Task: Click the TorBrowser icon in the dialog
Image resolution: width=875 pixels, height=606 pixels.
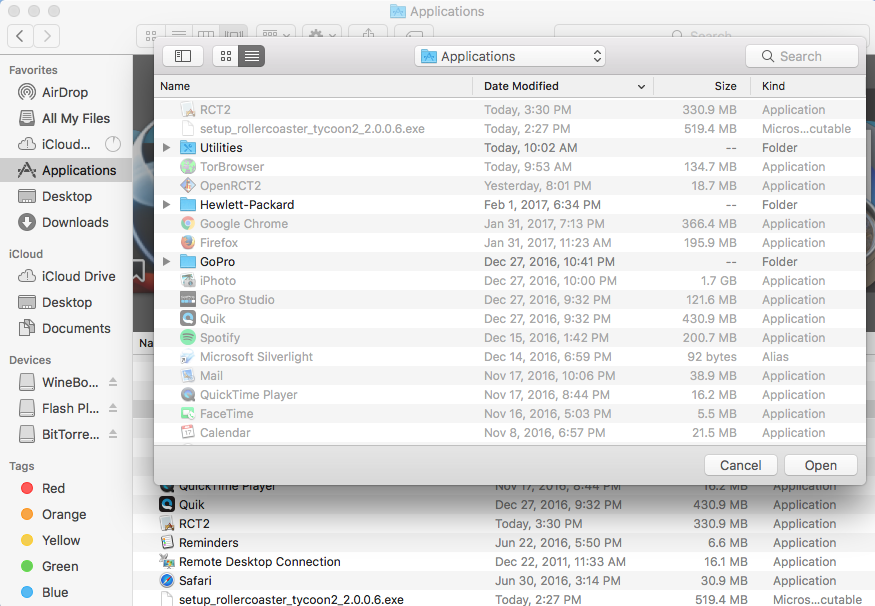Action: tap(188, 166)
